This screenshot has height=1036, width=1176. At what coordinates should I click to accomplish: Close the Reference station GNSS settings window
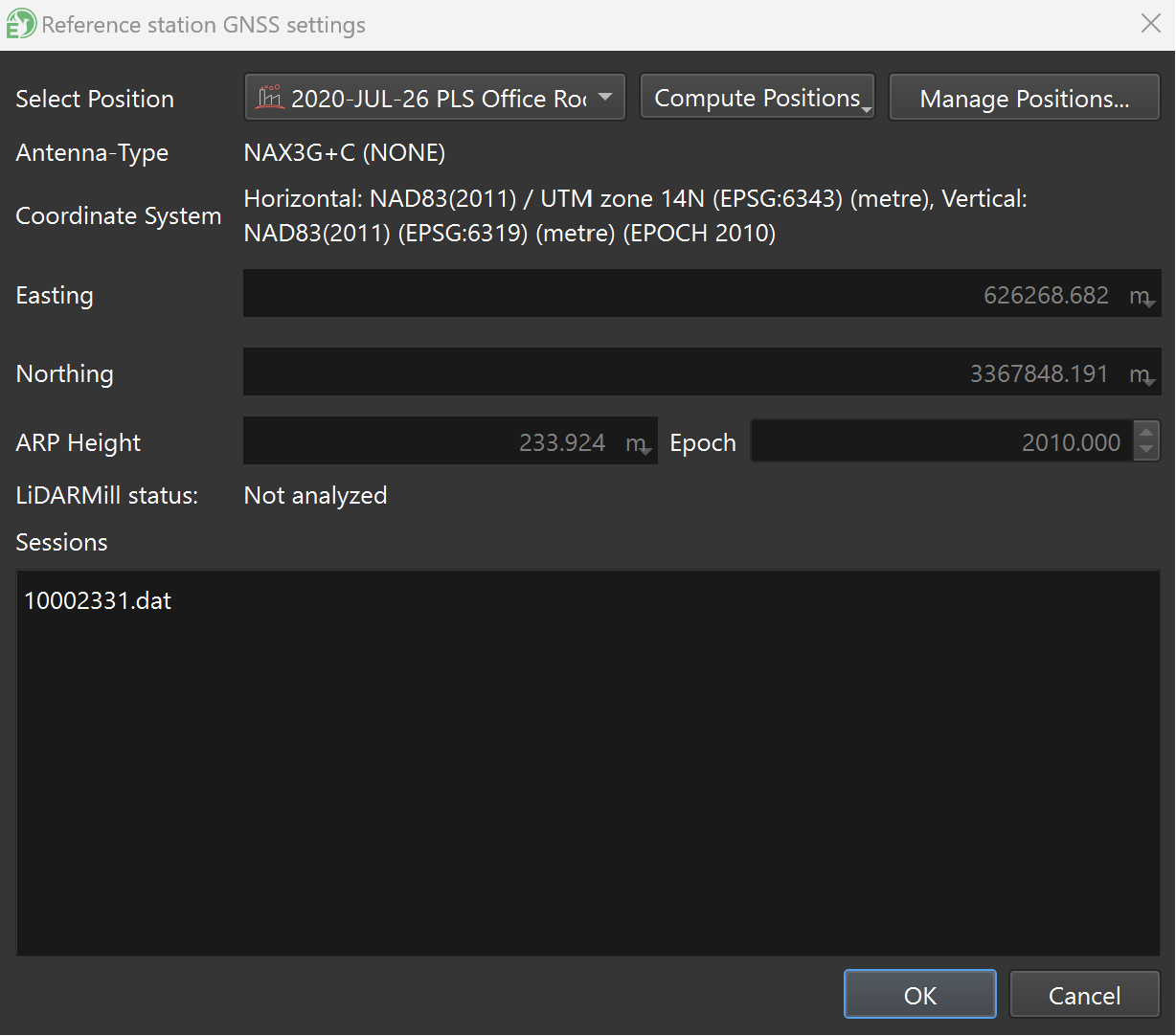click(x=1151, y=24)
